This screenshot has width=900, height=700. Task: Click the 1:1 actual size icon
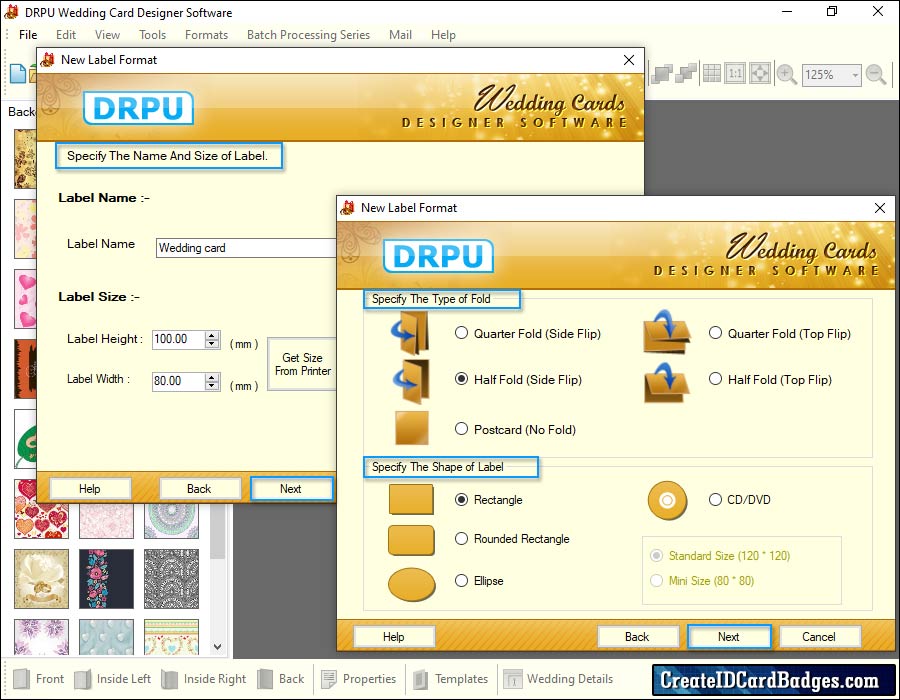click(x=735, y=73)
